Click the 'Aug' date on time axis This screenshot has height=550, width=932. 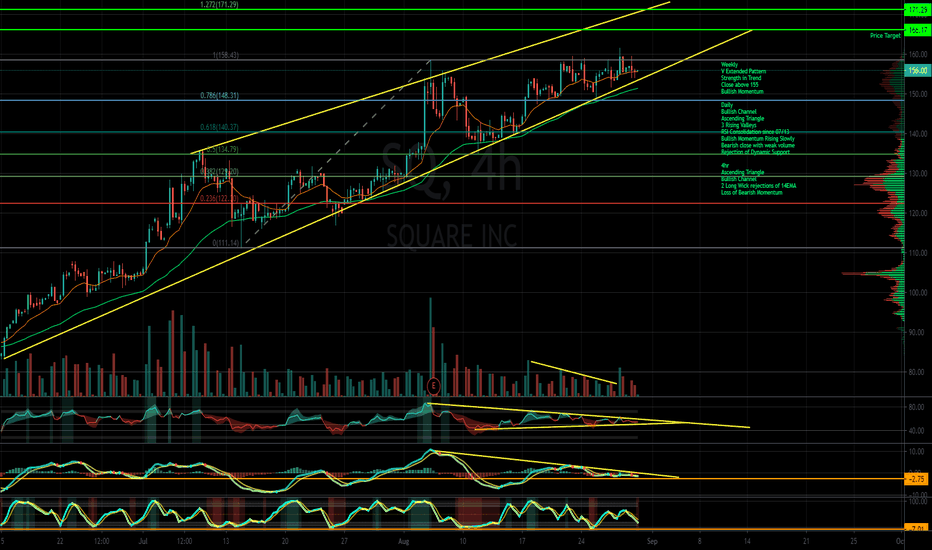pos(404,542)
